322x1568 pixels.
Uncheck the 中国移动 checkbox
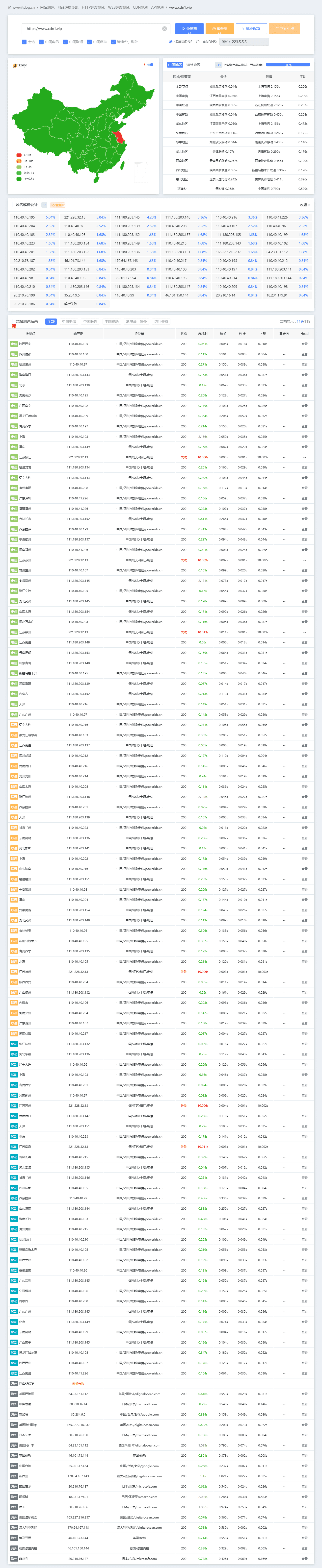pos(89,42)
